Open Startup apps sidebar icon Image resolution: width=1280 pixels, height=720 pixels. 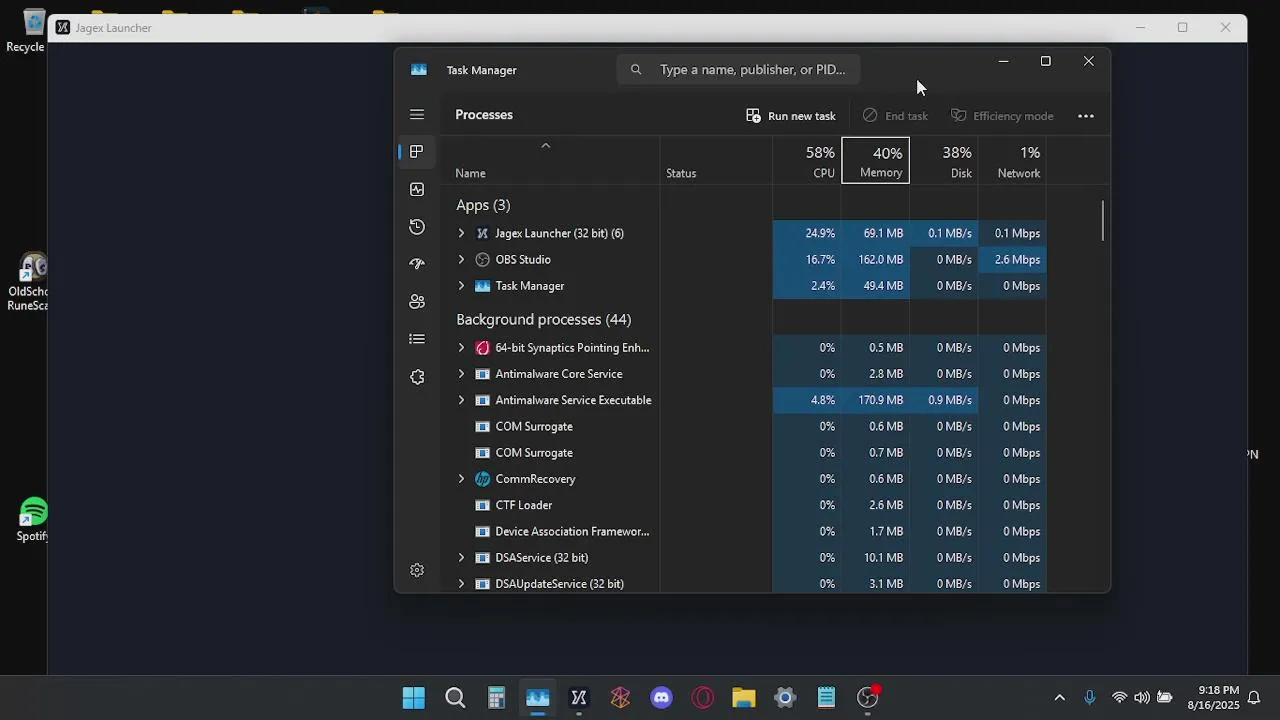(x=417, y=264)
